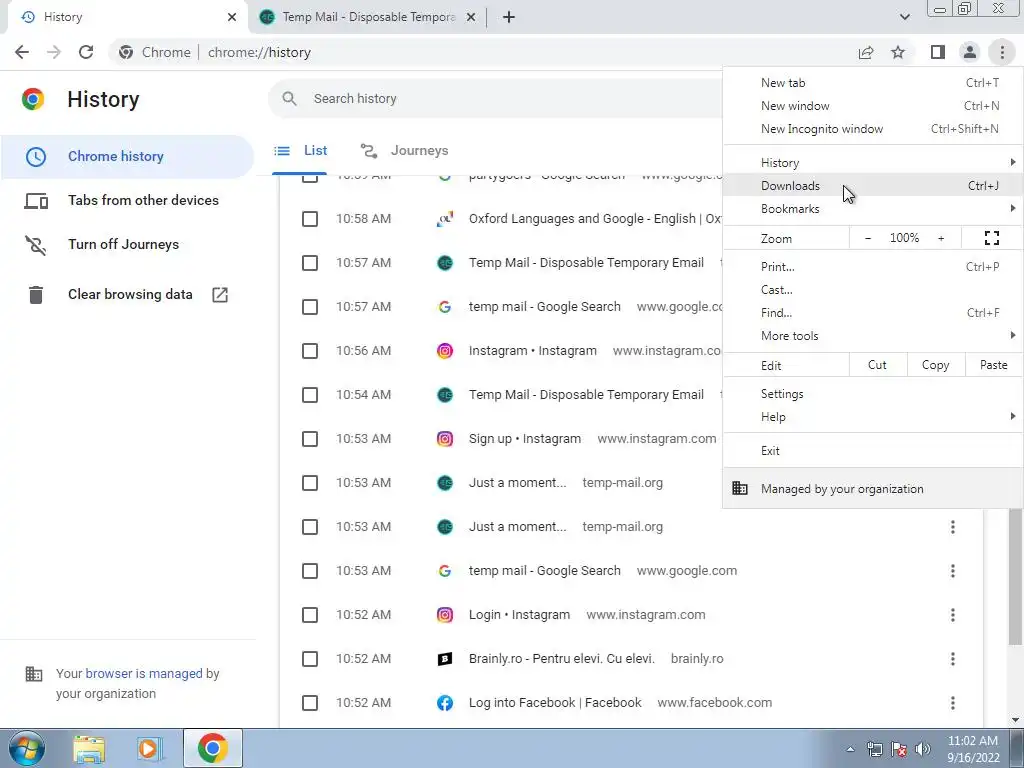Open the Oxford Languages and Google history link
Image resolution: width=1024 pixels, height=768 pixels.
click(x=595, y=219)
